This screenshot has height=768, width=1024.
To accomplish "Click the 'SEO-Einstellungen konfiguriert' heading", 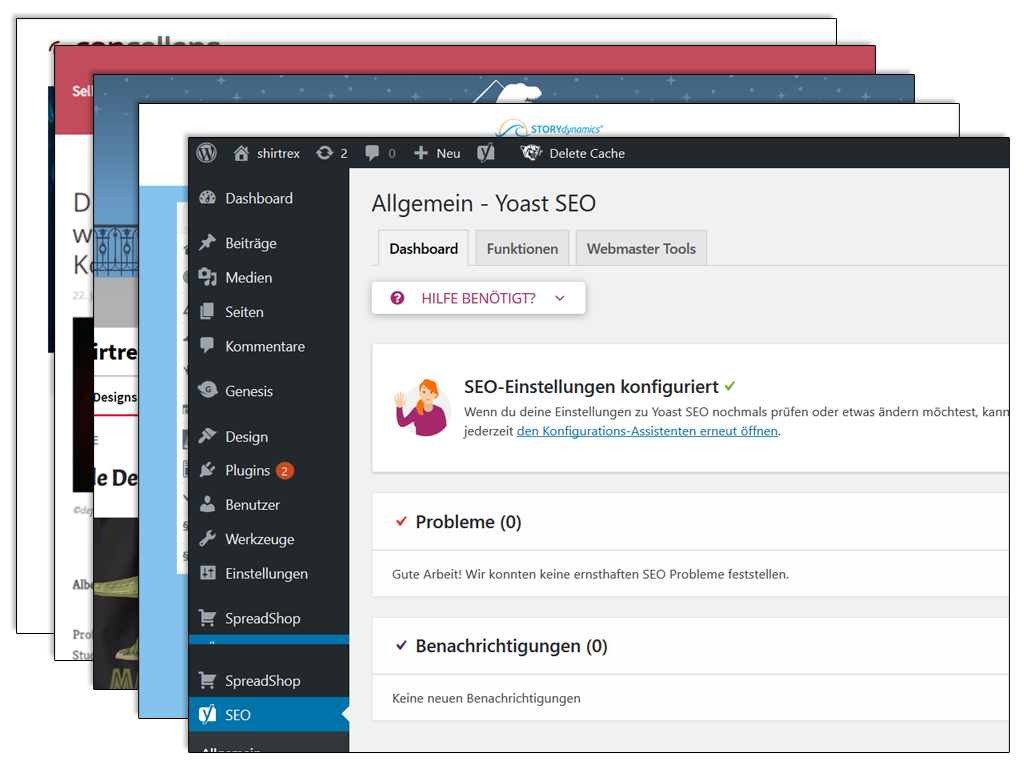I will coord(591,387).
